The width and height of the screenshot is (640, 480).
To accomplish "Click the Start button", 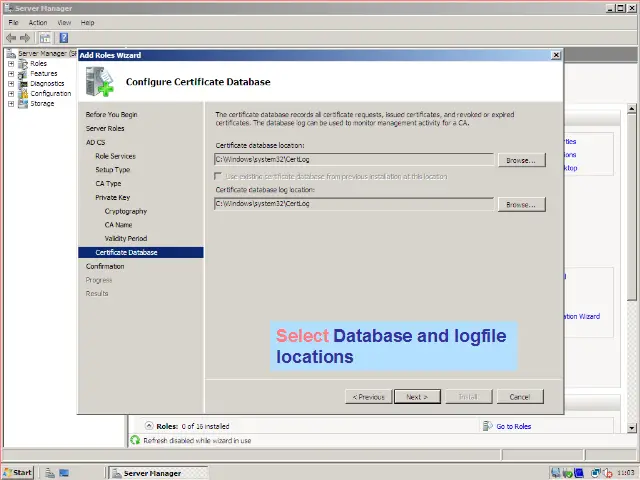I will pyautogui.click(x=18, y=473).
